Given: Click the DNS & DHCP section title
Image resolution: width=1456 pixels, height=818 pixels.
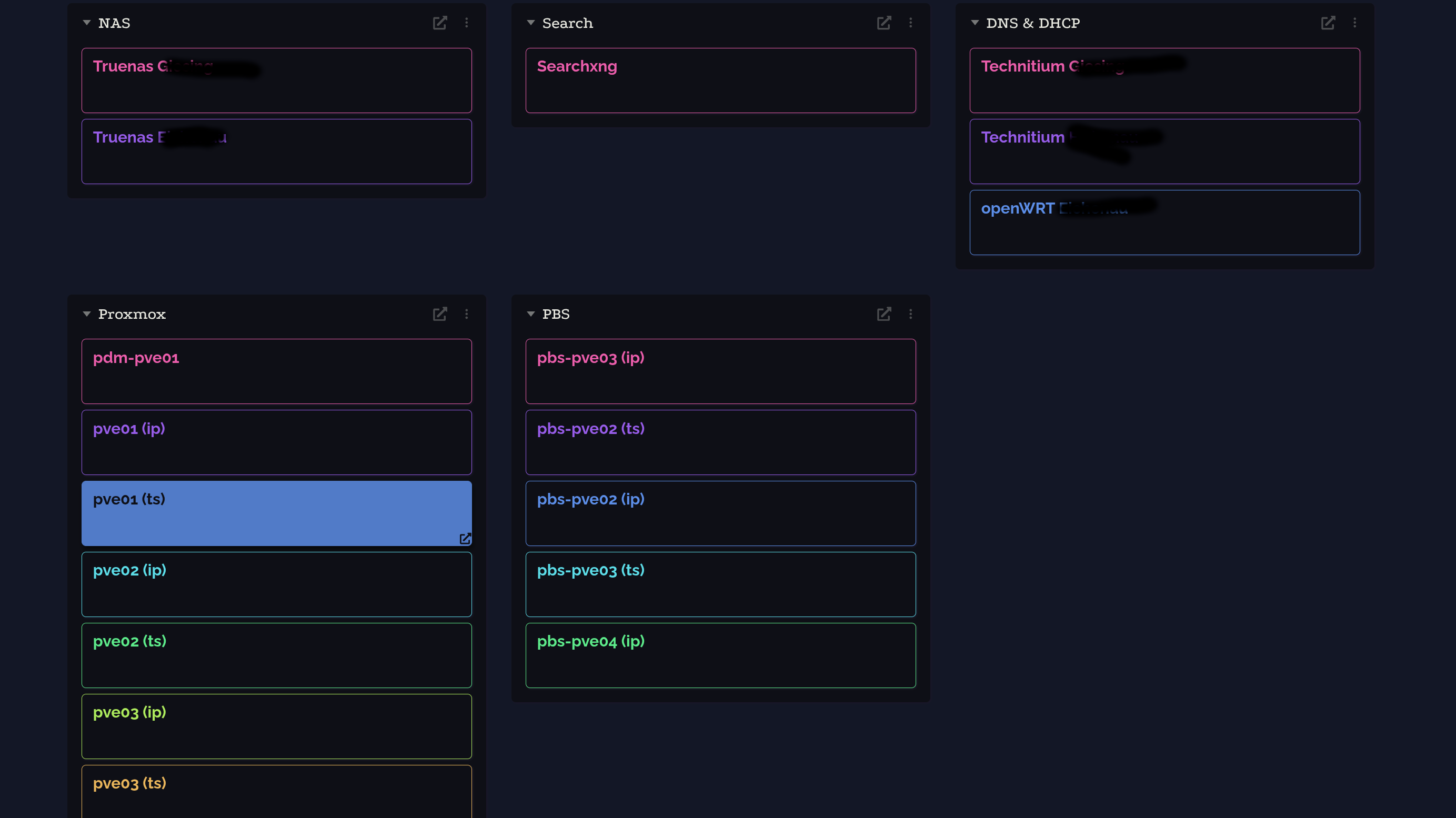Looking at the screenshot, I should click(1033, 23).
